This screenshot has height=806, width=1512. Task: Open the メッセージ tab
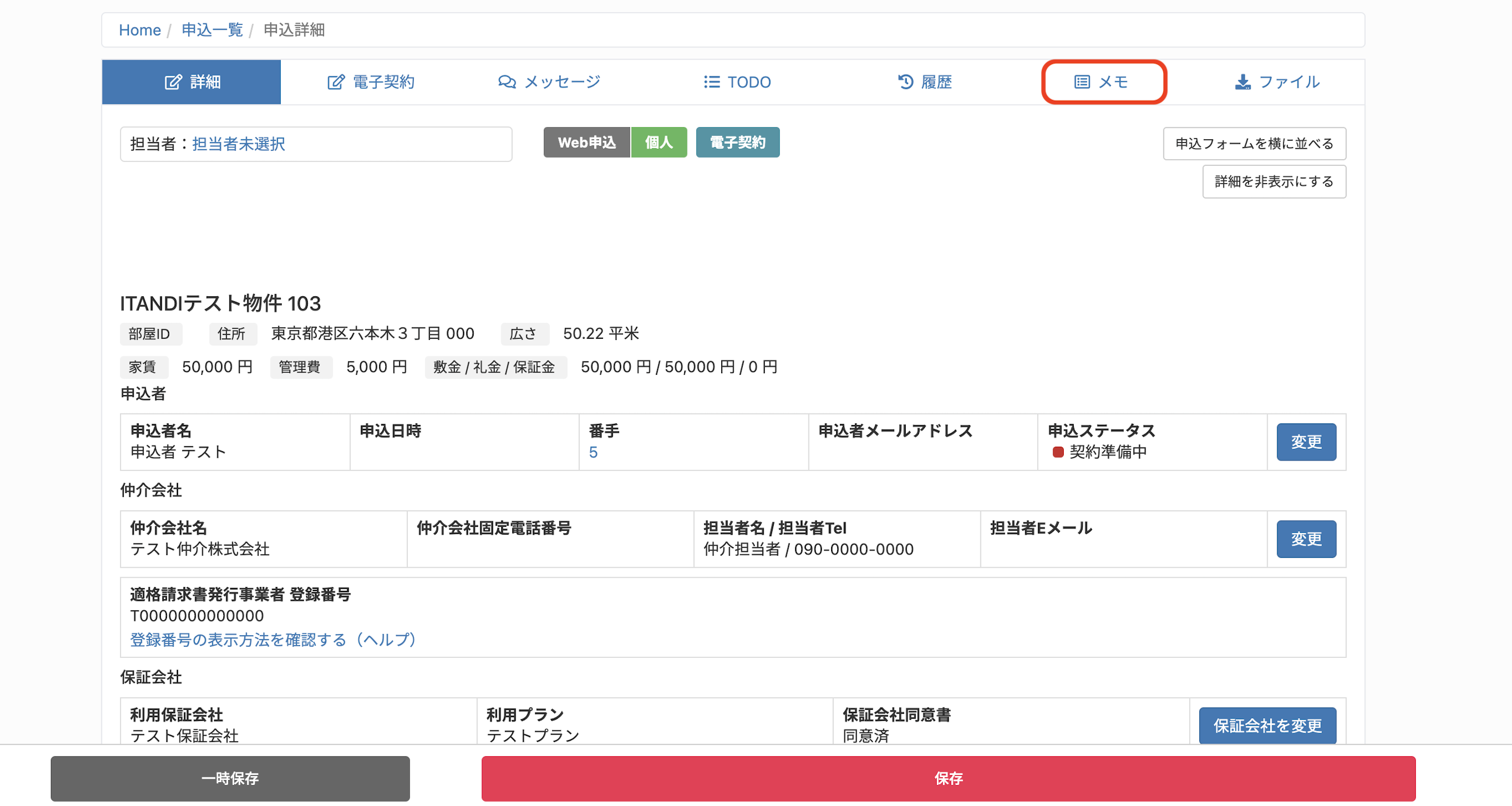pyautogui.click(x=549, y=82)
